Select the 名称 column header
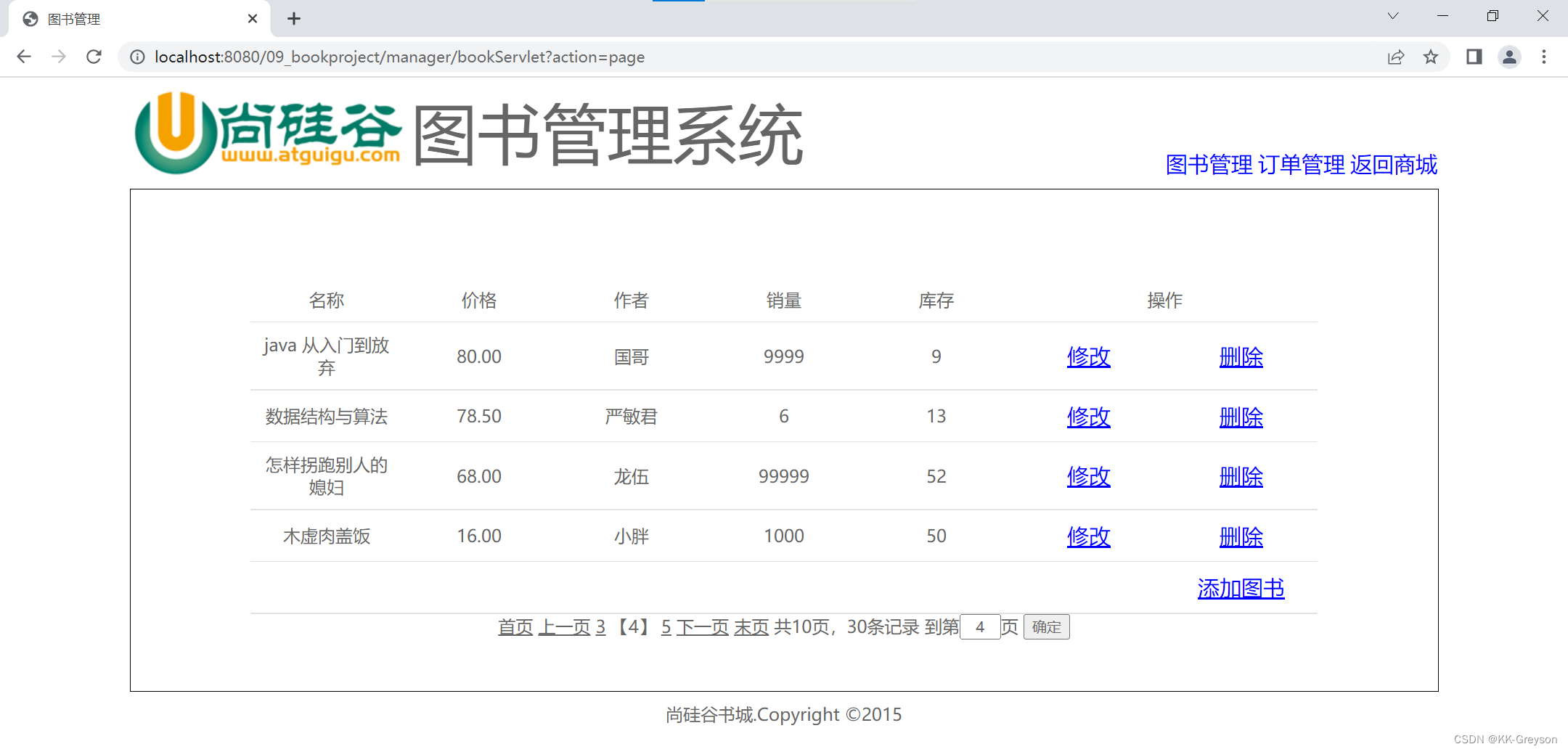 pos(327,300)
